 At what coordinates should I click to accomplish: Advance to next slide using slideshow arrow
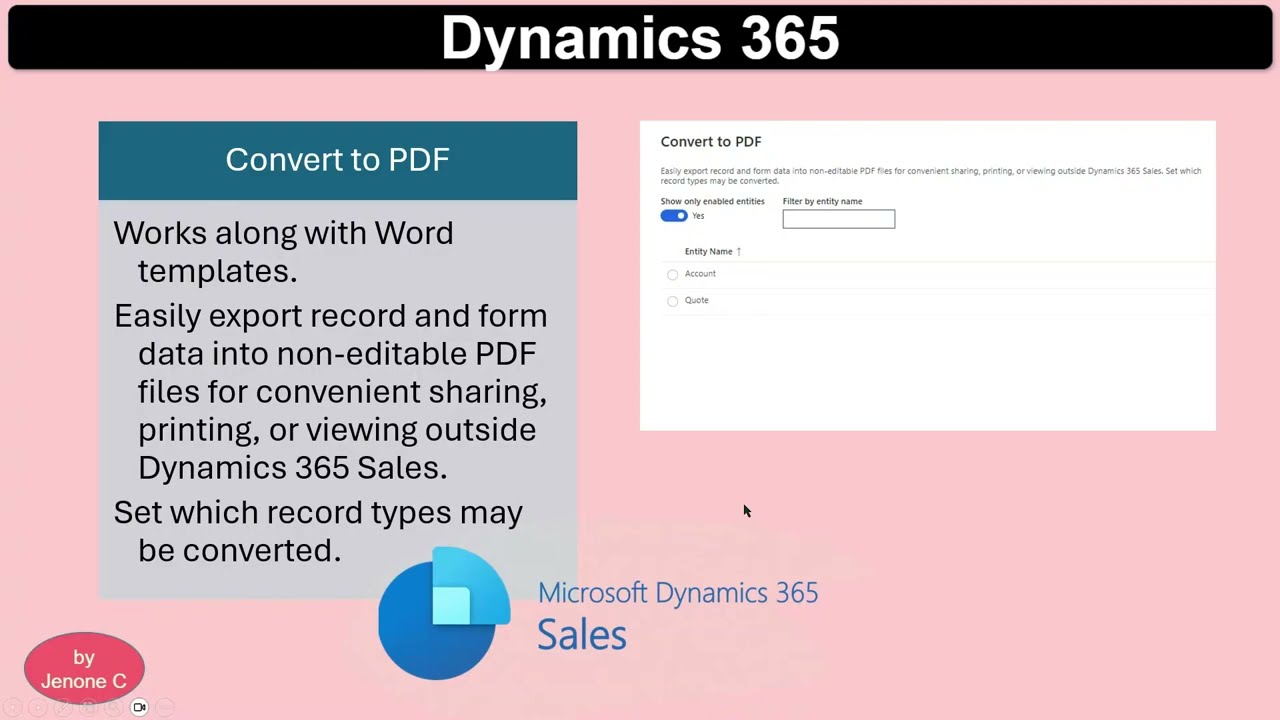tap(37, 707)
